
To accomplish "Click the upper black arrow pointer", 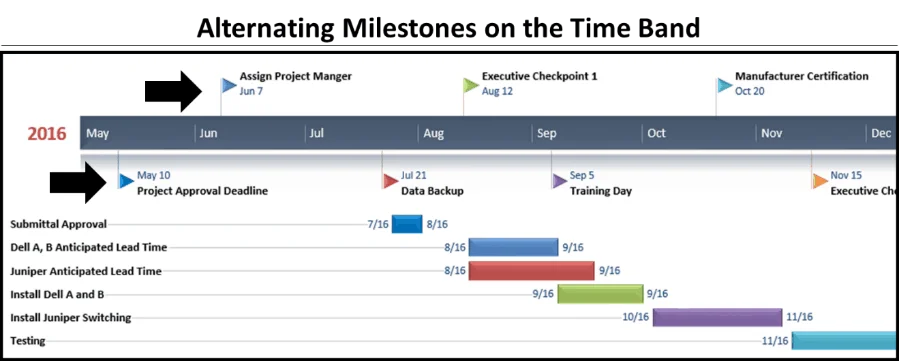I will pyautogui.click(x=173, y=91).
